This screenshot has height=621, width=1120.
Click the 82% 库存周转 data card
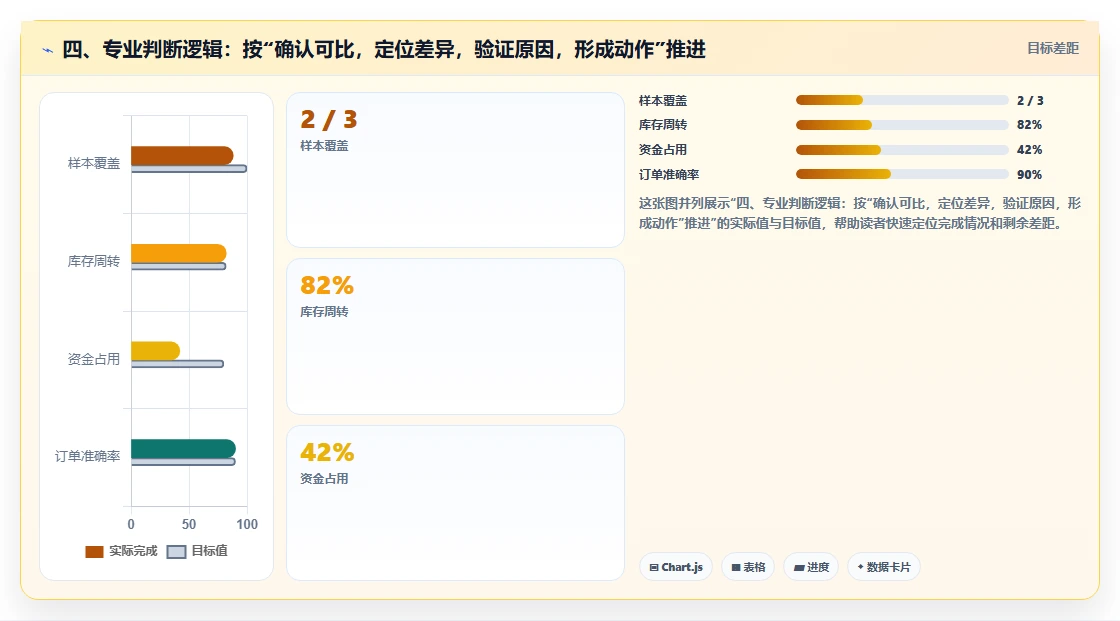pyautogui.click(x=455, y=337)
